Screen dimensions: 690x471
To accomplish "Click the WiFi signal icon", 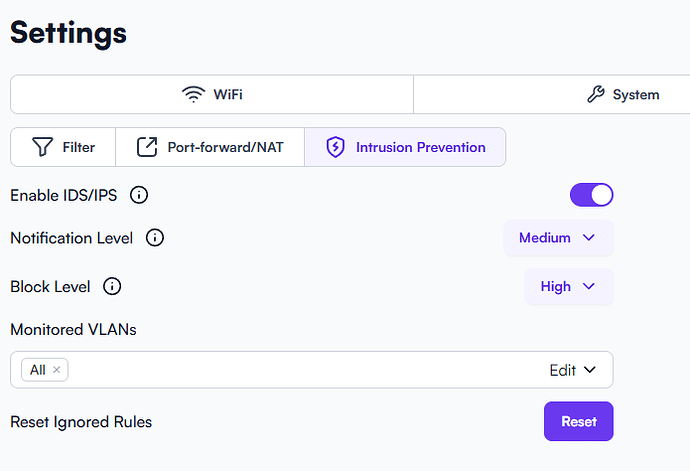I will point(194,94).
